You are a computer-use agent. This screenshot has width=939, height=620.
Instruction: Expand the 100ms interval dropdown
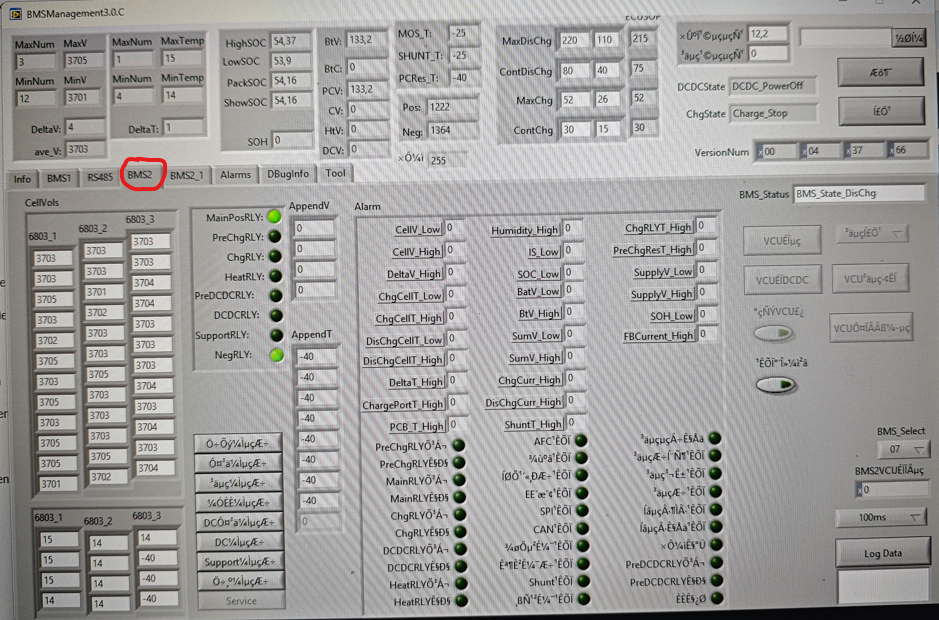click(881, 517)
